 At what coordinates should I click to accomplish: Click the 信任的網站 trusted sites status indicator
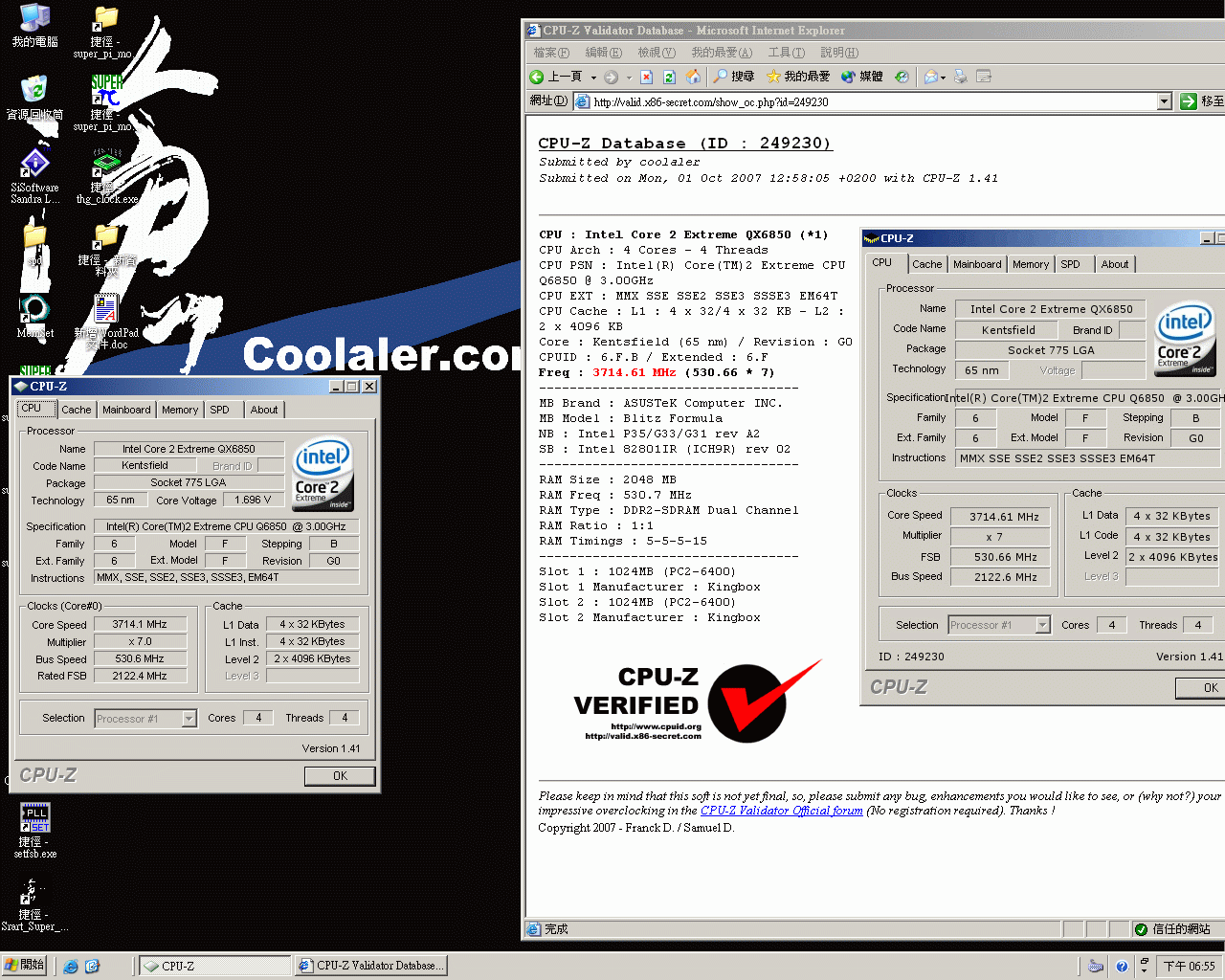coord(1173,929)
